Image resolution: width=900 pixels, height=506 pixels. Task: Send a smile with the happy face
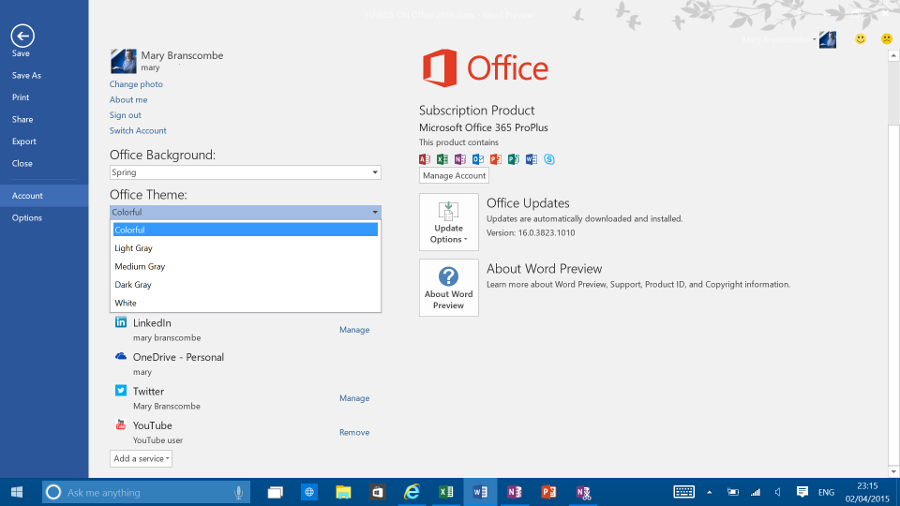tap(860, 39)
